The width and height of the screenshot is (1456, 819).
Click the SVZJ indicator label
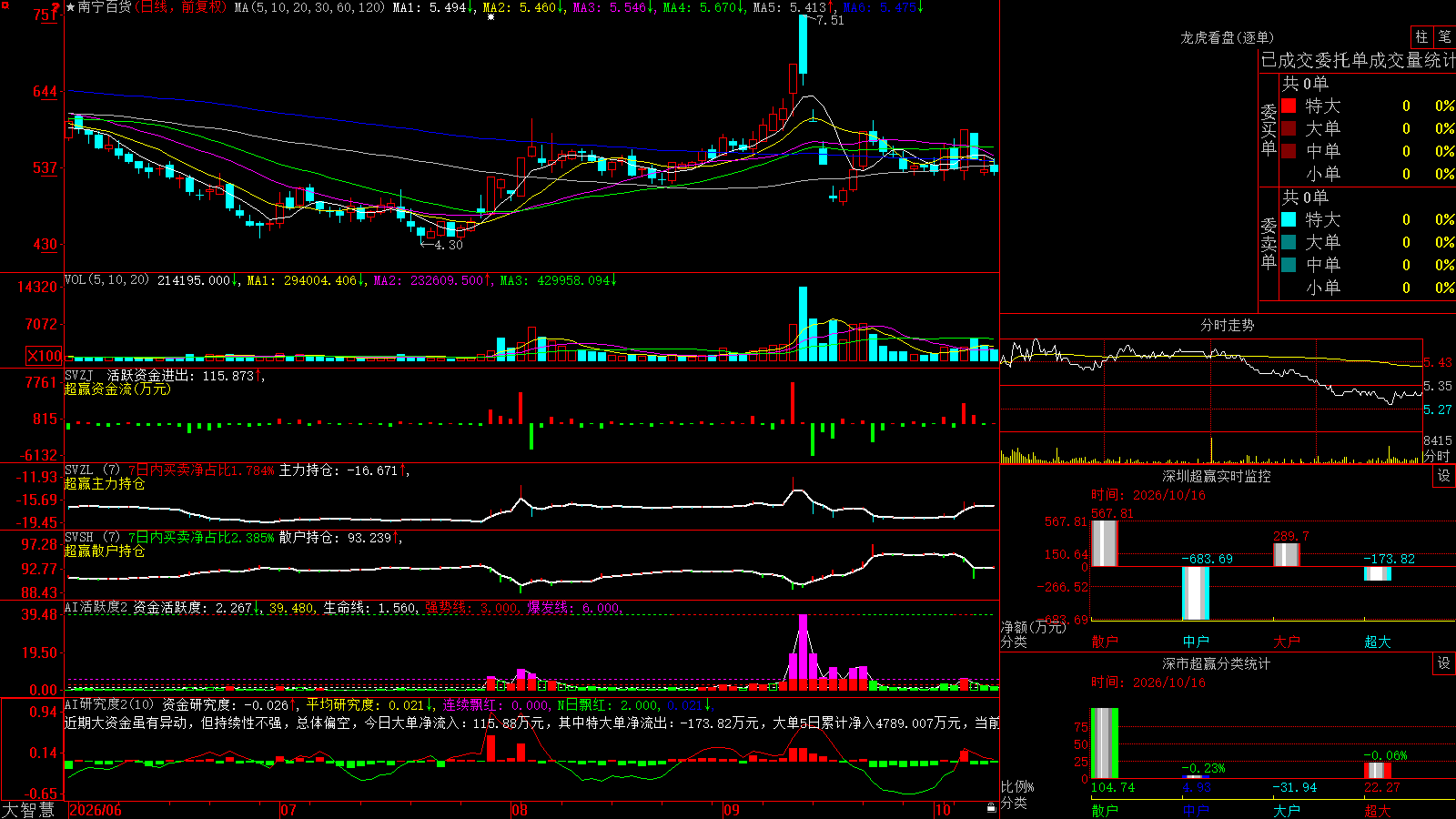[x=79, y=375]
